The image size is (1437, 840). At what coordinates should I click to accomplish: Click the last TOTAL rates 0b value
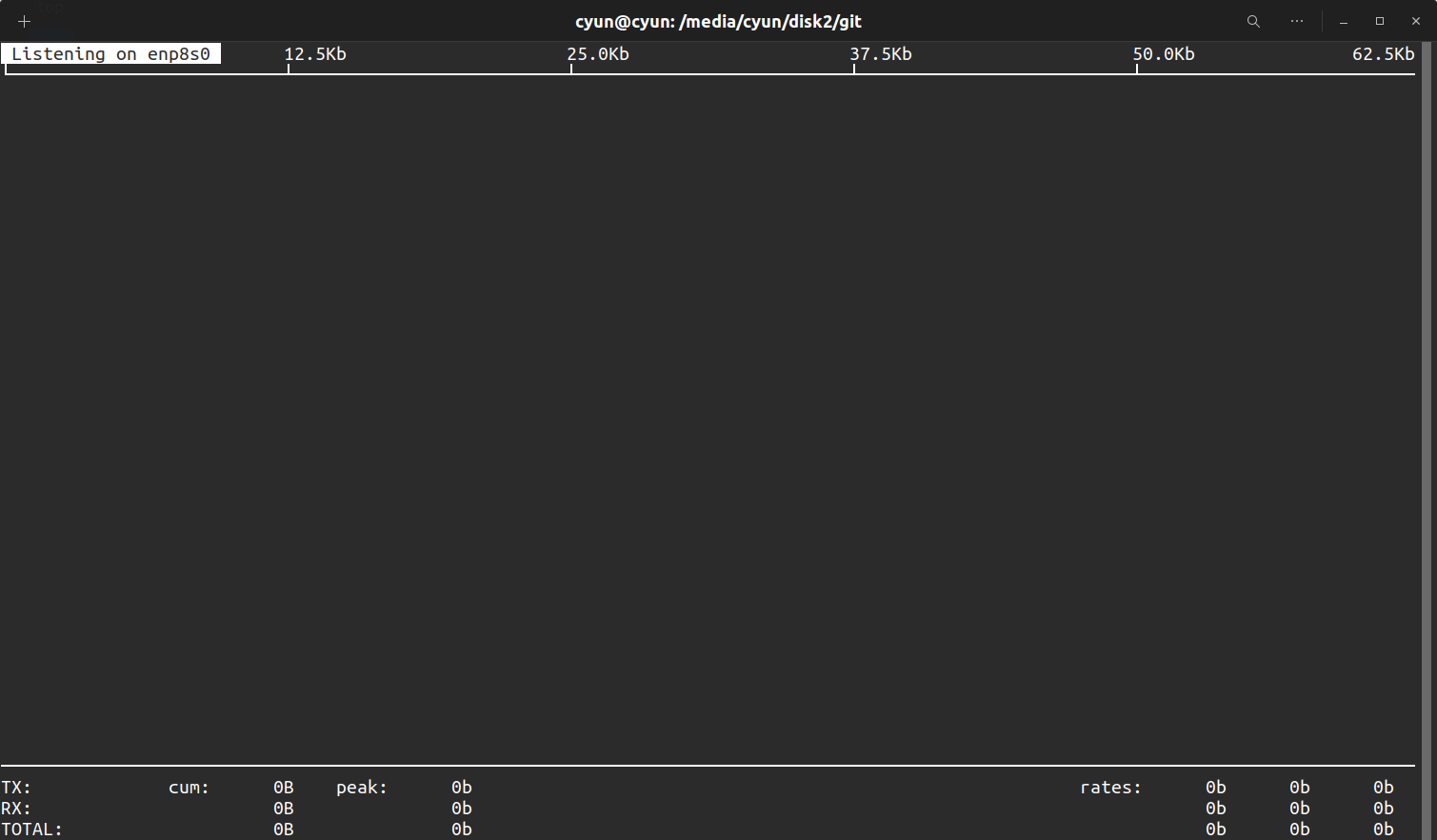pyautogui.click(x=1384, y=830)
